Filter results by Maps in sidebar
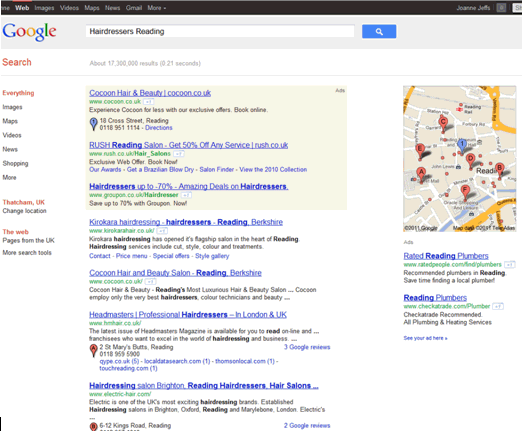 tap(10, 121)
